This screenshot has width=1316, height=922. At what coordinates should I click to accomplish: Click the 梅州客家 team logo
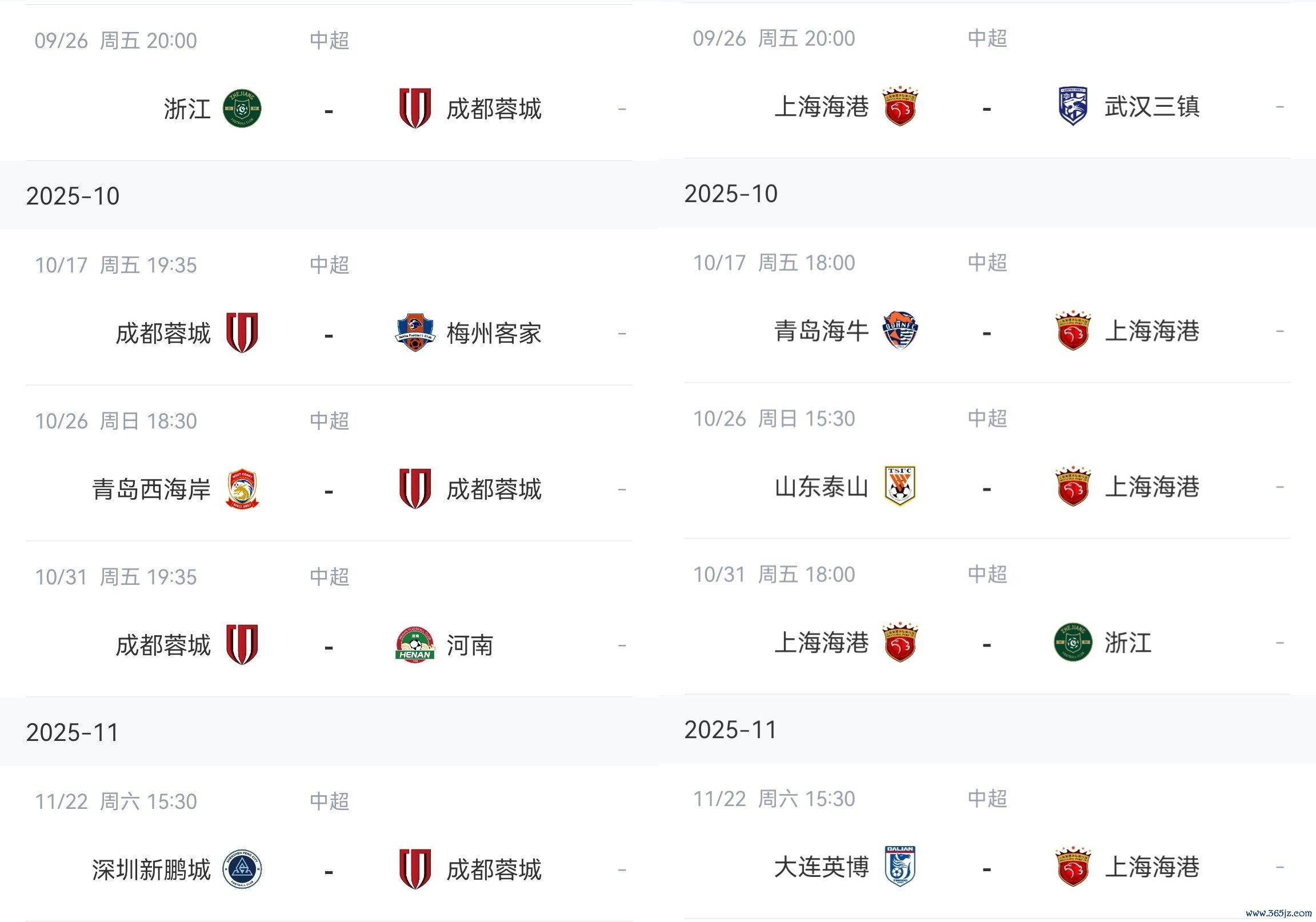coord(415,332)
